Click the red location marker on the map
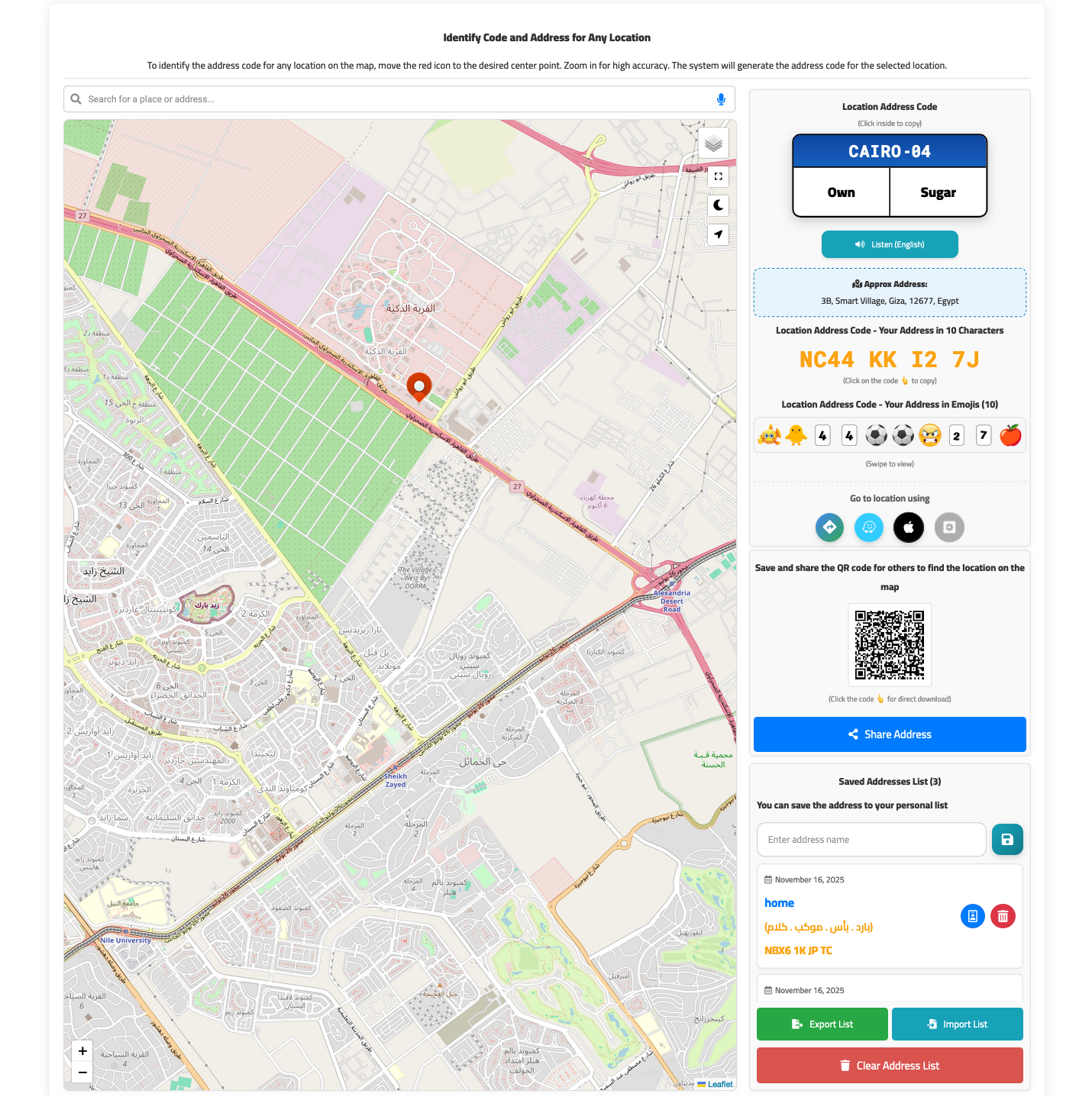The width and height of the screenshot is (1092, 1097). (x=419, y=387)
